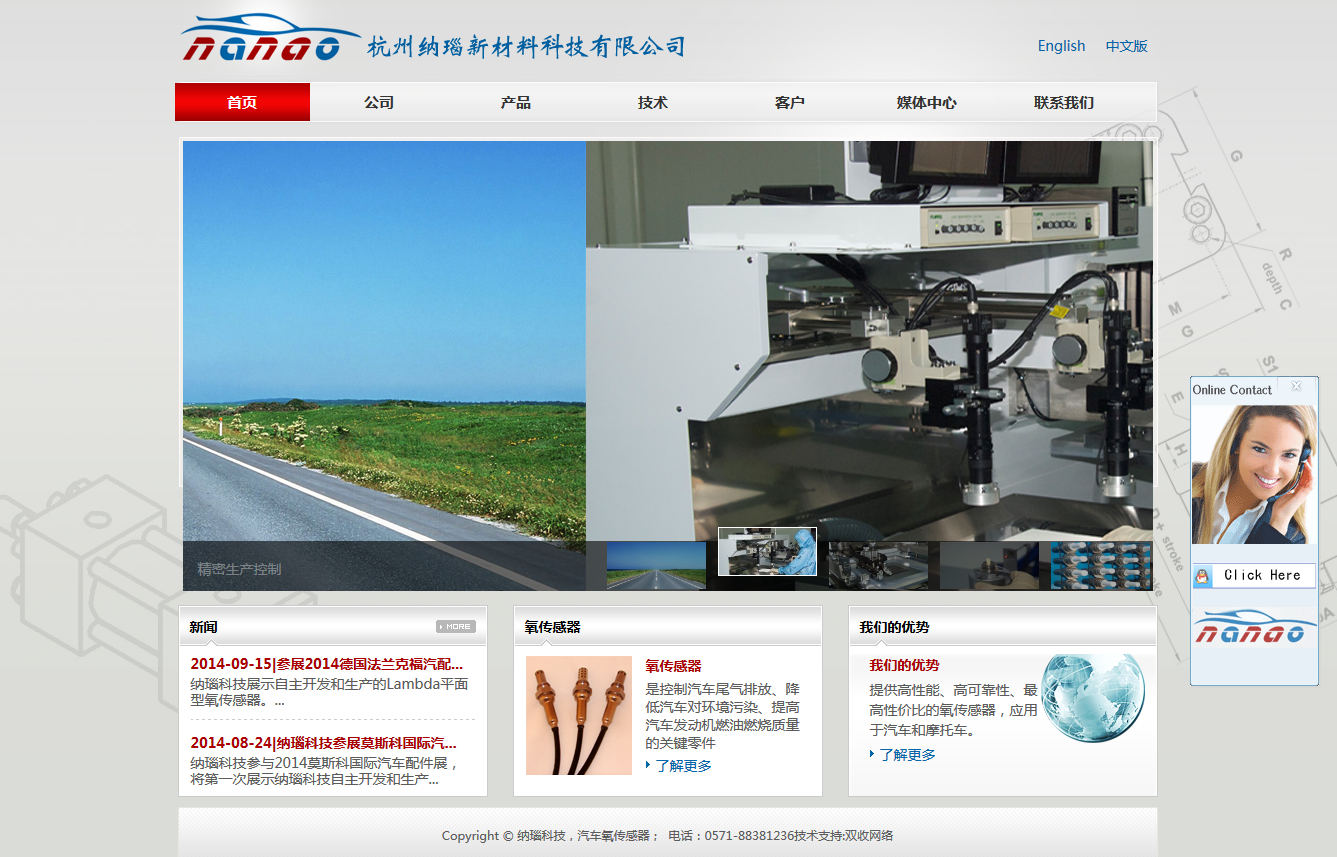Open the MORE button in the 新闻 panel

[455, 627]
